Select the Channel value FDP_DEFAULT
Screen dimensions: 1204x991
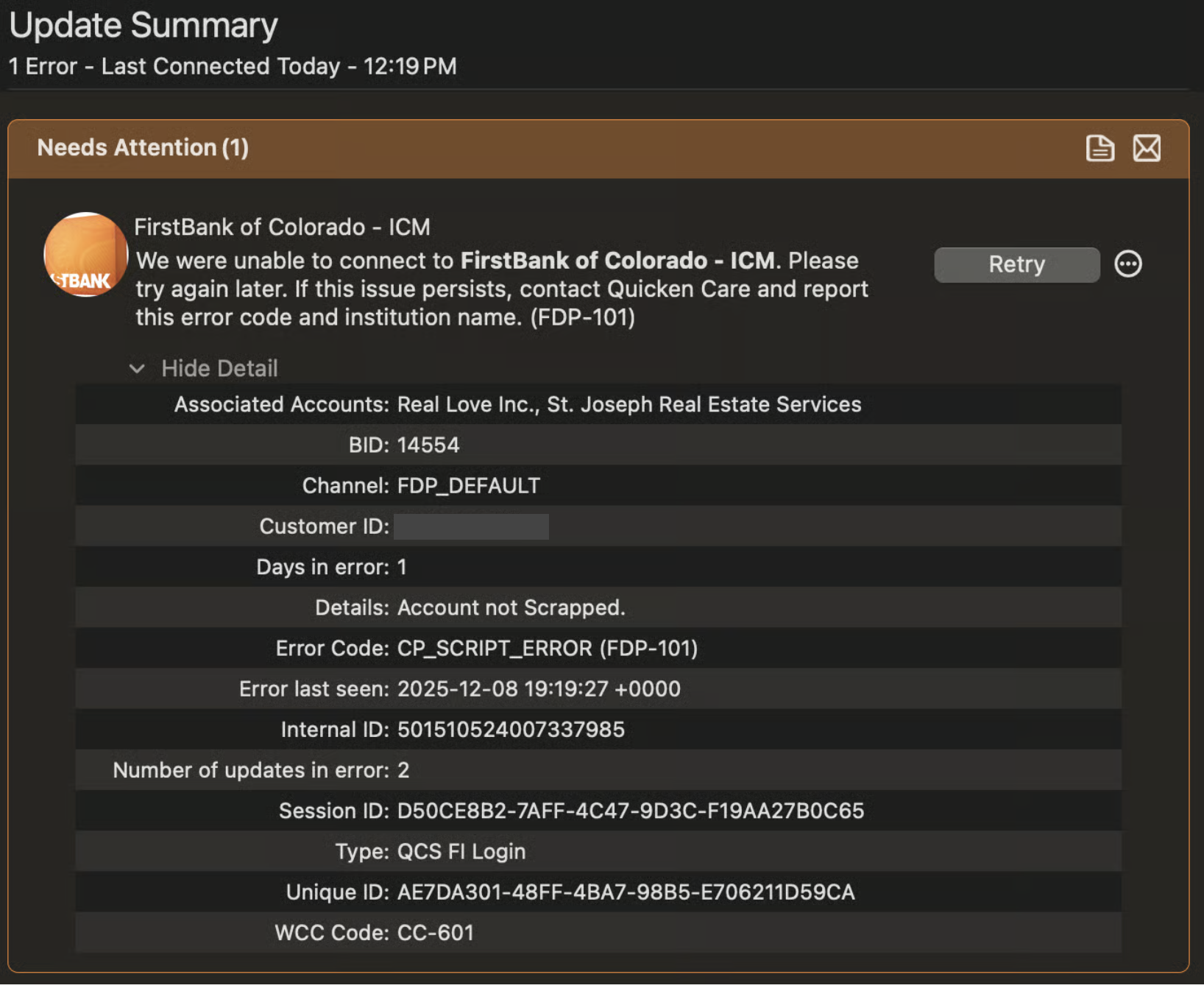click(x=469, y=486)
